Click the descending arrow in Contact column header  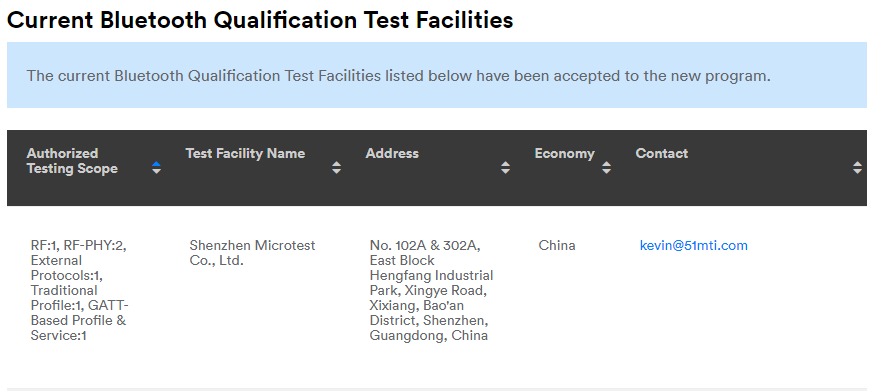tap(857, 171)
